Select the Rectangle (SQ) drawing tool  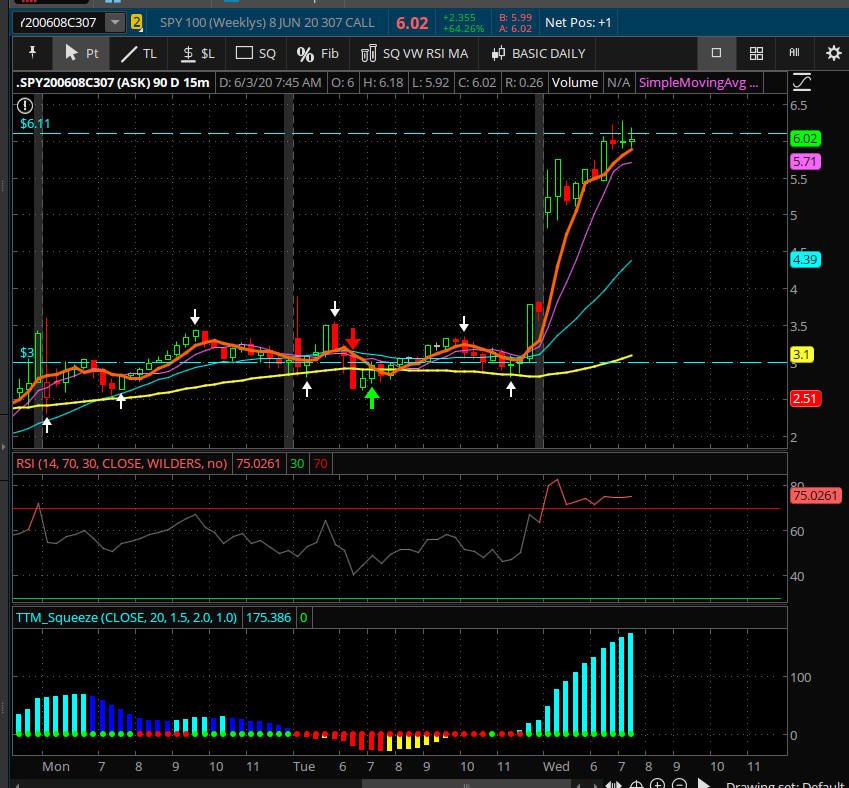tap(256, 53)
